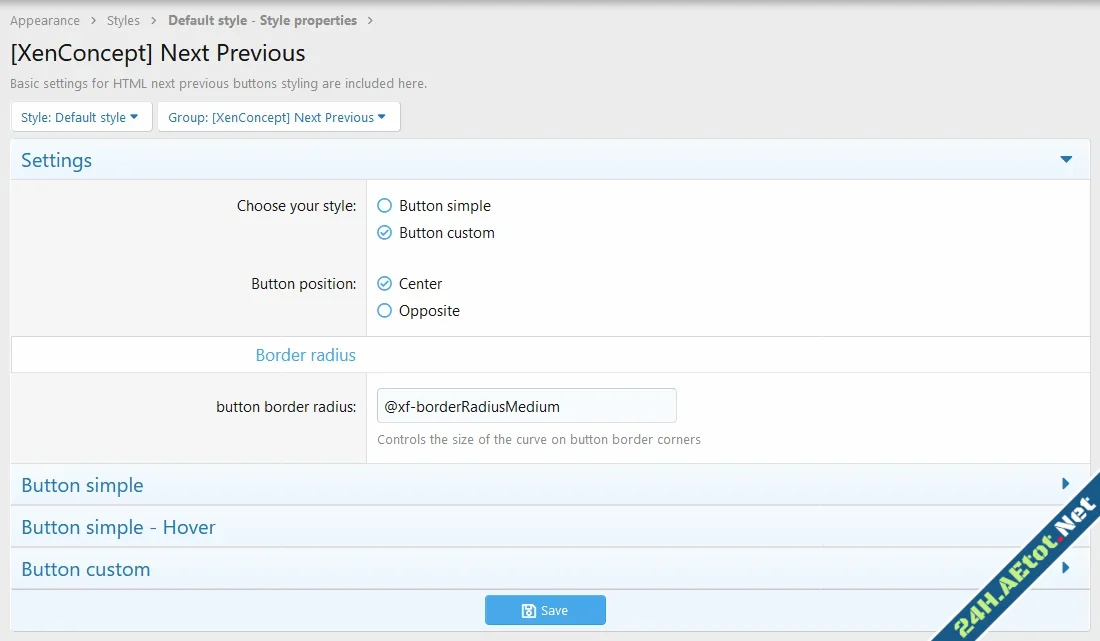Choose Opposite for button position
This screenshot has width=1100, height=641.
[x=385, y=311]
